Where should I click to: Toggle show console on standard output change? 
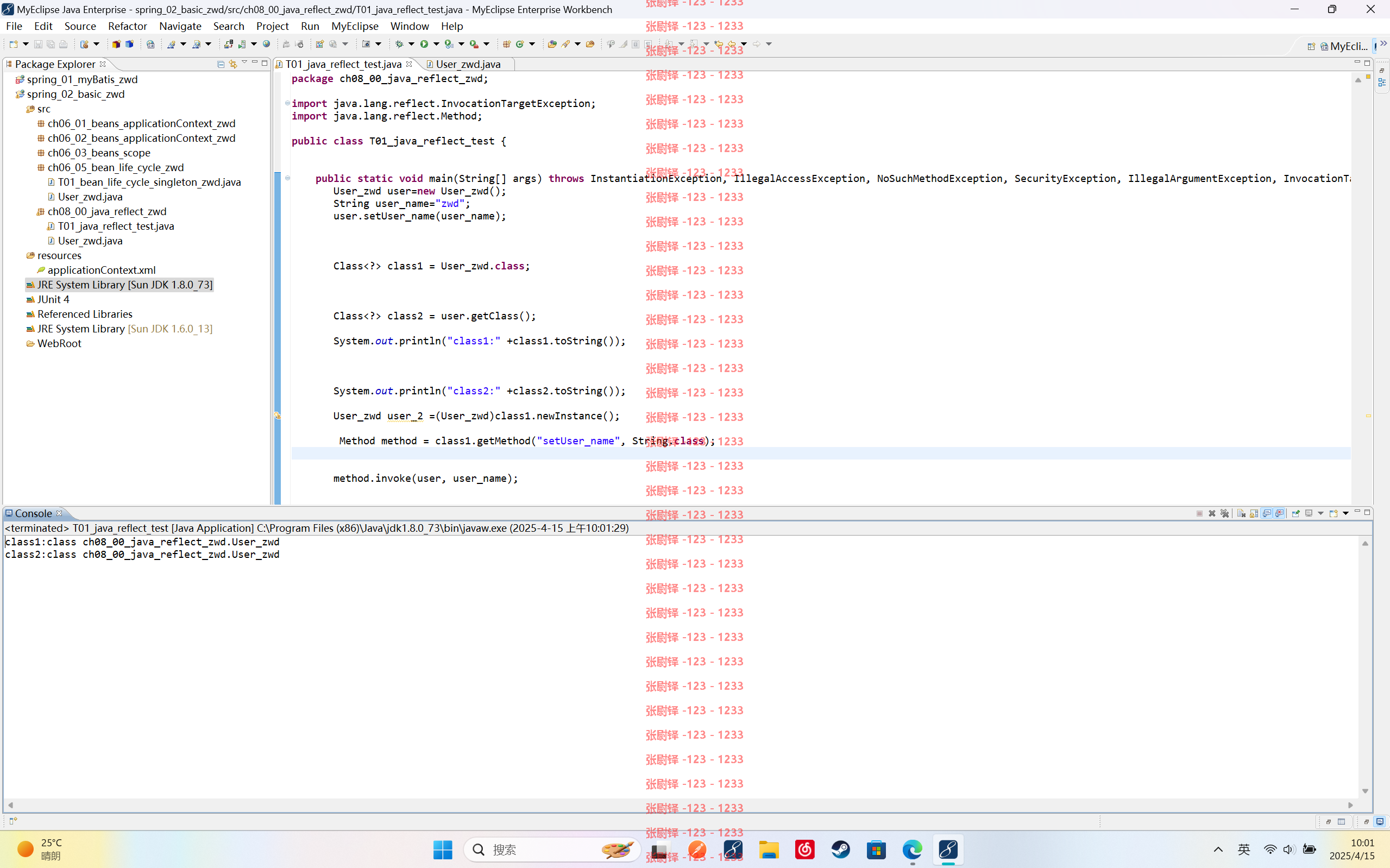1267,513
